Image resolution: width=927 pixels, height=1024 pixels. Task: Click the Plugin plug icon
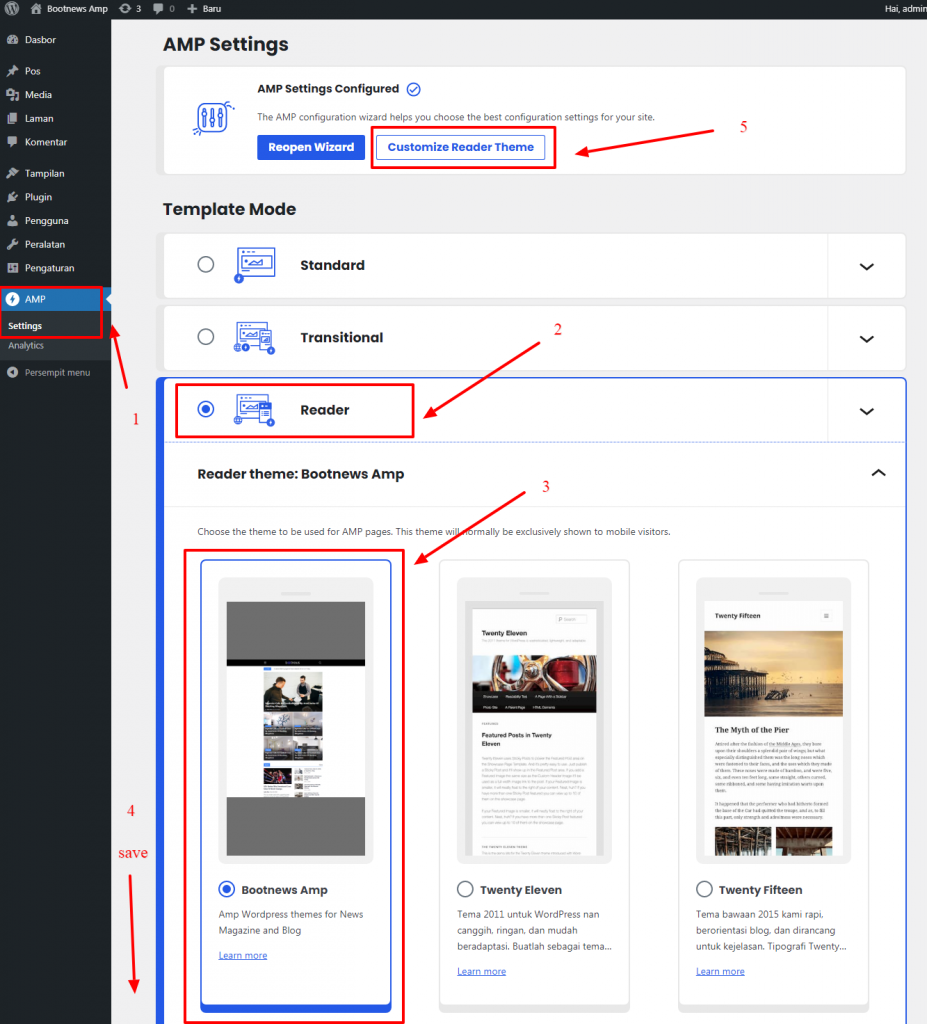(12, 197)
